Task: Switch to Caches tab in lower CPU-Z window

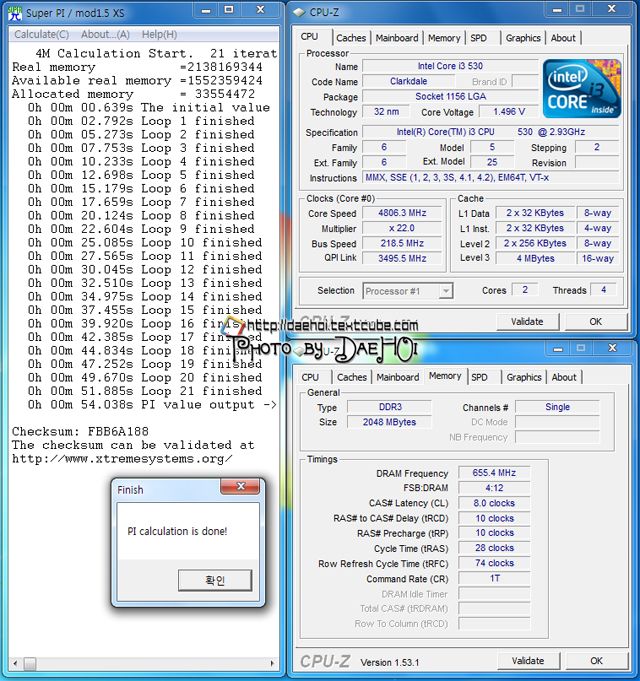Action: point(352,377)
